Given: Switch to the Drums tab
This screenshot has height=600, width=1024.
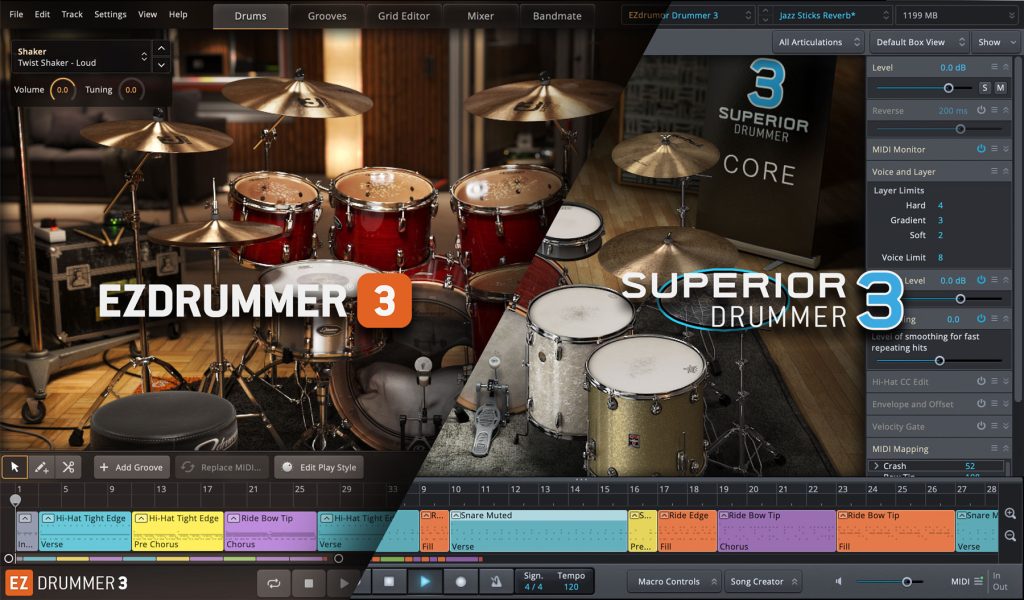Looking at the screenshot, I should point(250,16).
